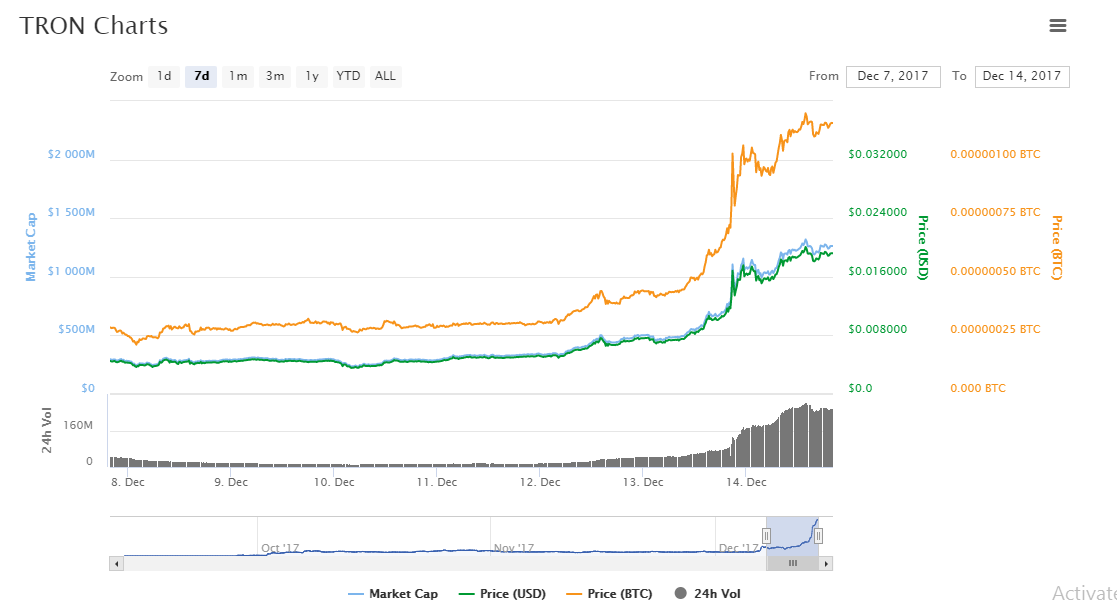Show ALL time range
The image size is (1117, 609).
pos(385,76)
